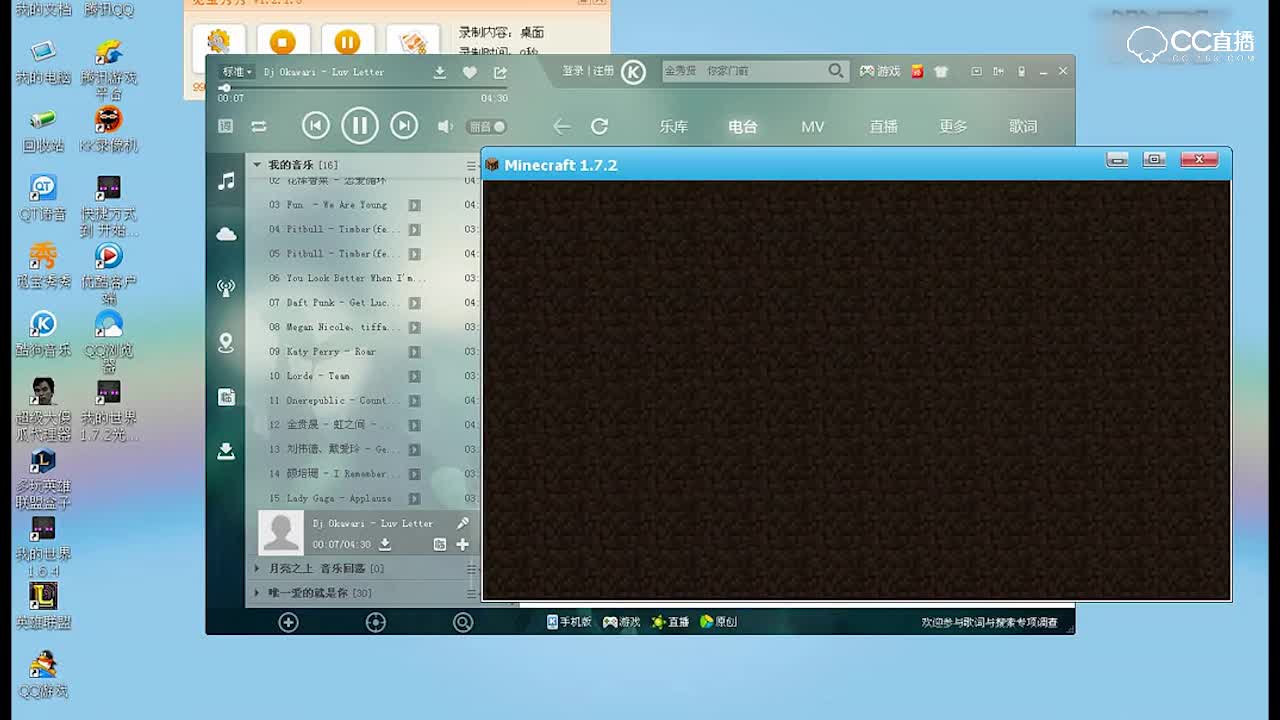The width and height of the screenshot is (1280, 720).
Task: Expand the 唯一爱的就是你 playlist
Action: 257,592
